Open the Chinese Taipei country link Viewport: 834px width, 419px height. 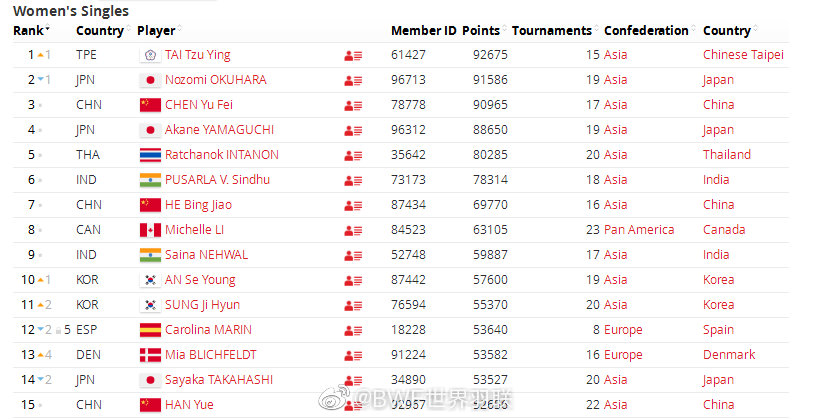point(743,55)
